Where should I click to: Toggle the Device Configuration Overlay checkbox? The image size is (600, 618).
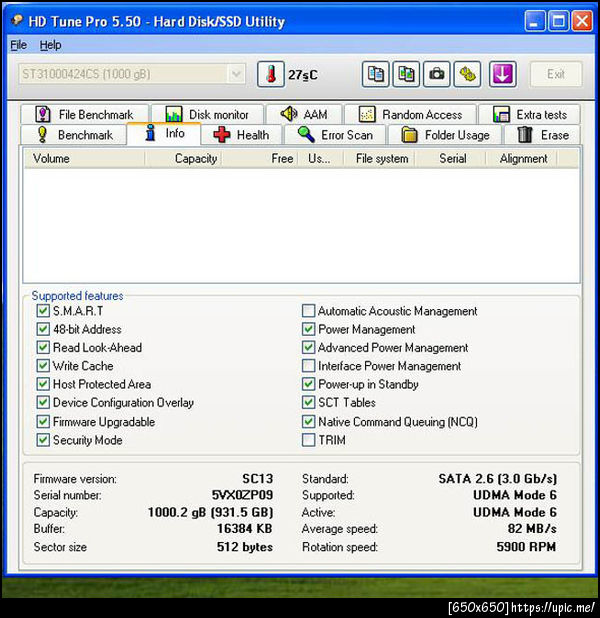tap(43, 402)
